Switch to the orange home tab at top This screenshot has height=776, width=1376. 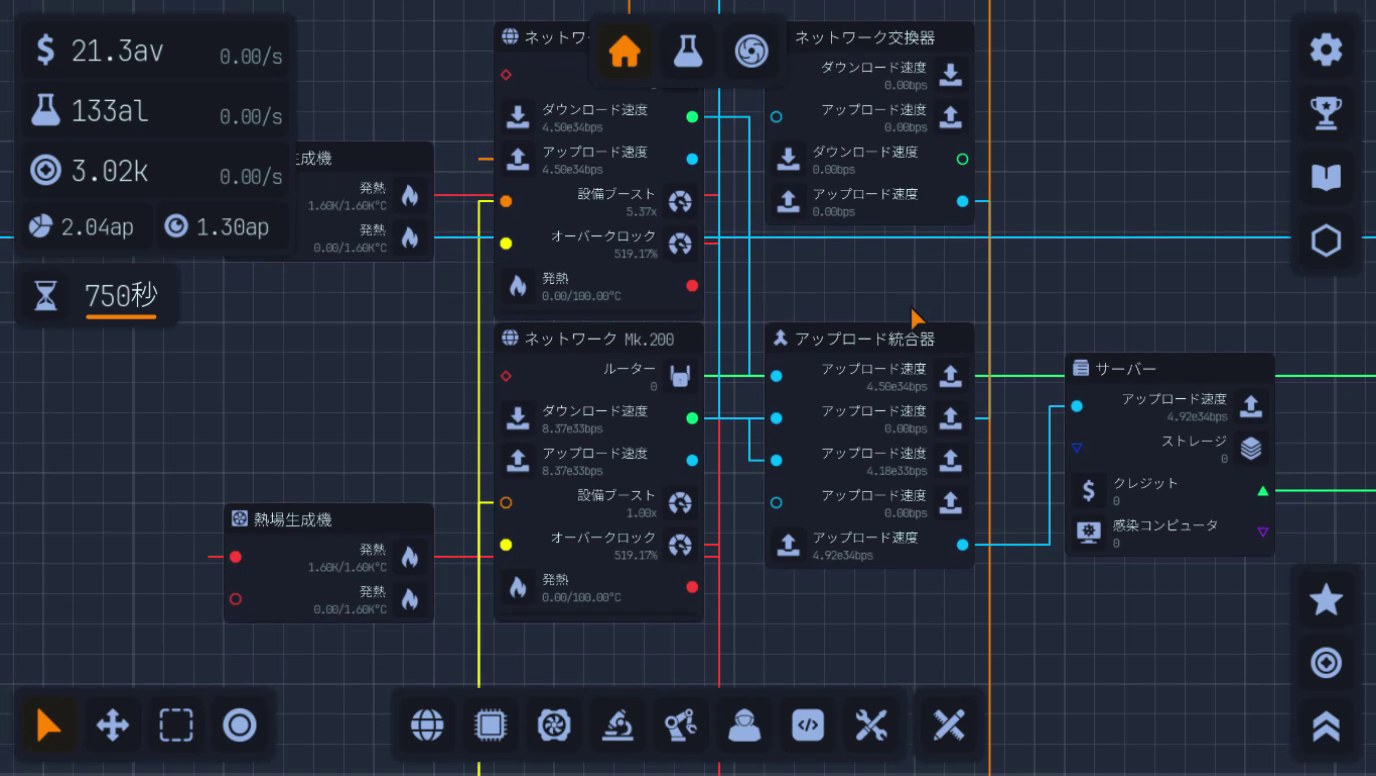(x=624, y=51)
